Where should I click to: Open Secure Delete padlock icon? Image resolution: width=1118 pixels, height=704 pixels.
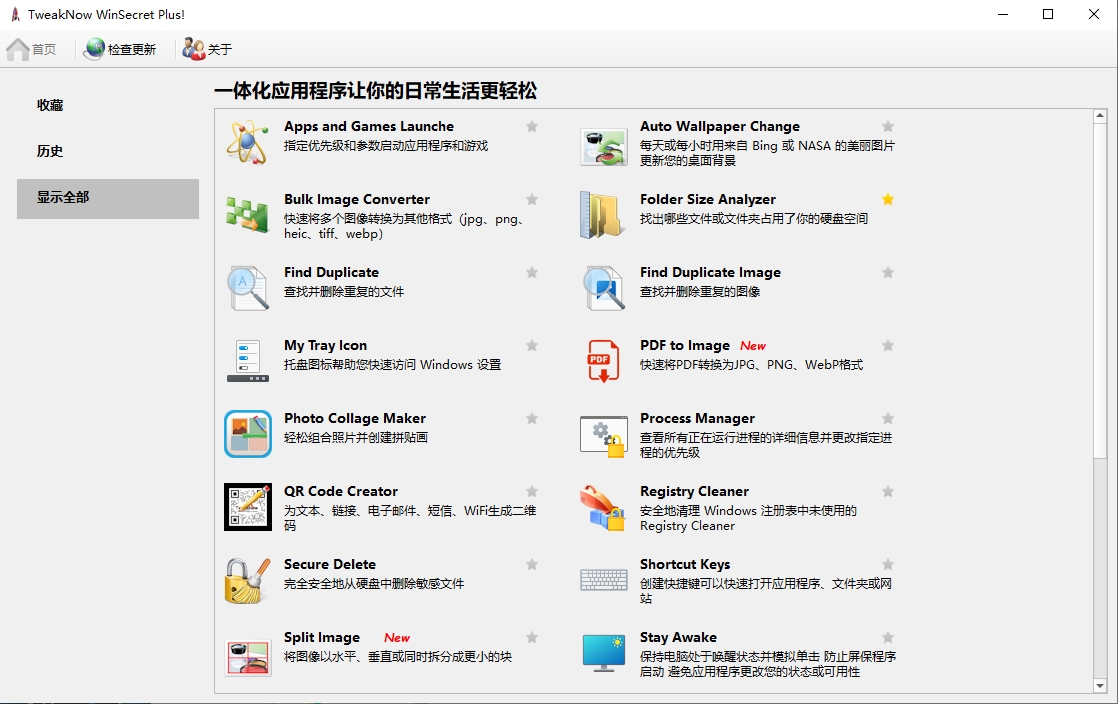[x=247, y=581]
